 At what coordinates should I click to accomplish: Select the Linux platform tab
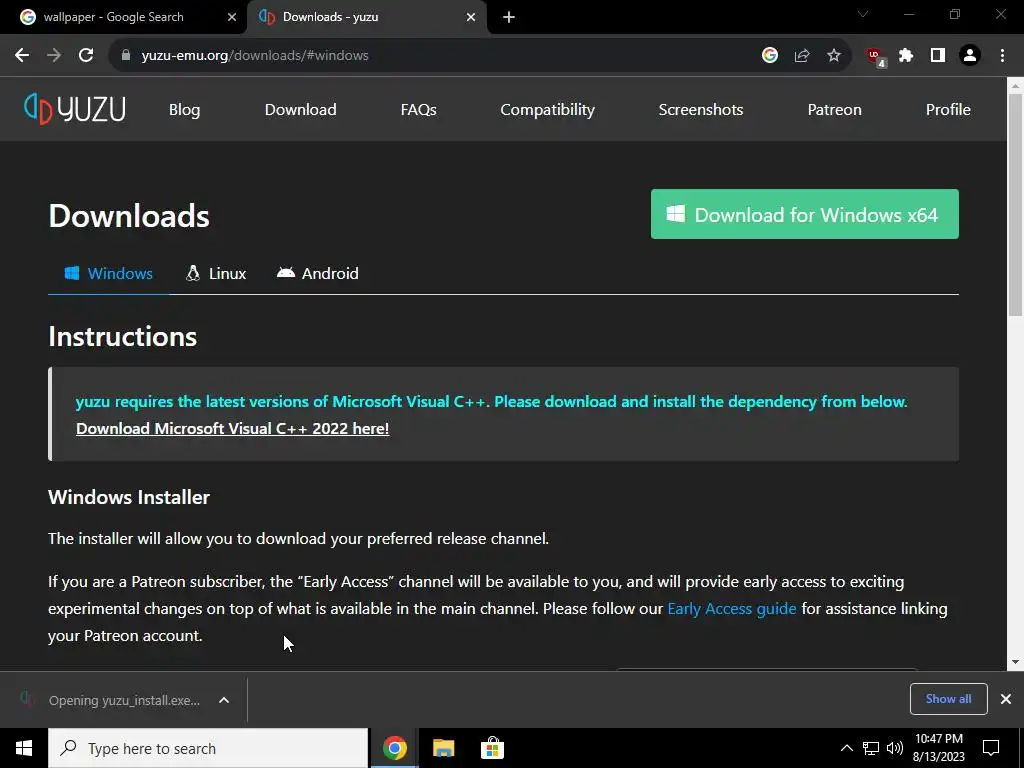pyautogui.click(x=216, y=274)
